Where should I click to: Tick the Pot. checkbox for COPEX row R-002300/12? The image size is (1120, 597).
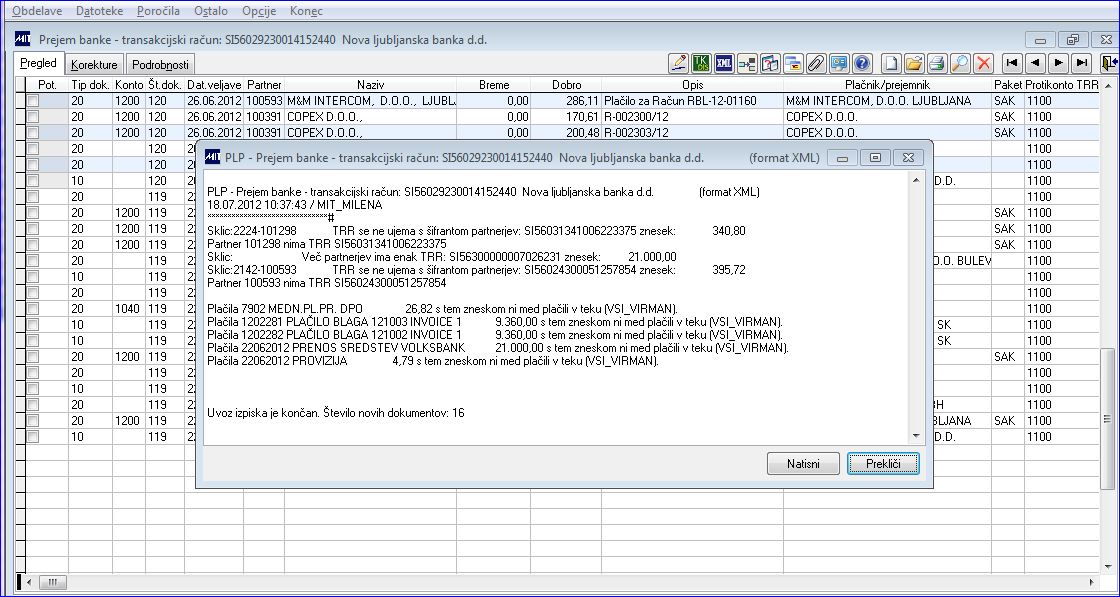(x=33, y=117)
